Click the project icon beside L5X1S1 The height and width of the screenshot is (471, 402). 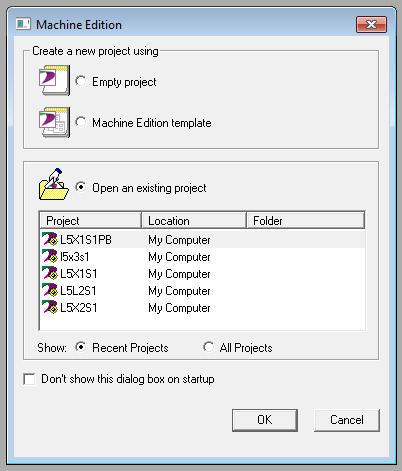point(50,273)
